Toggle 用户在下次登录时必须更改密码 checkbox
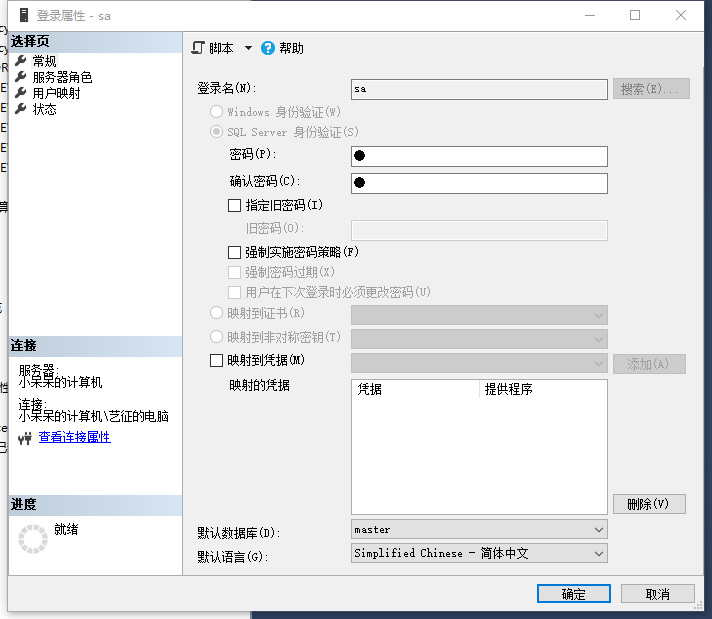Screen dimensions: 712x619 [234, 292]
